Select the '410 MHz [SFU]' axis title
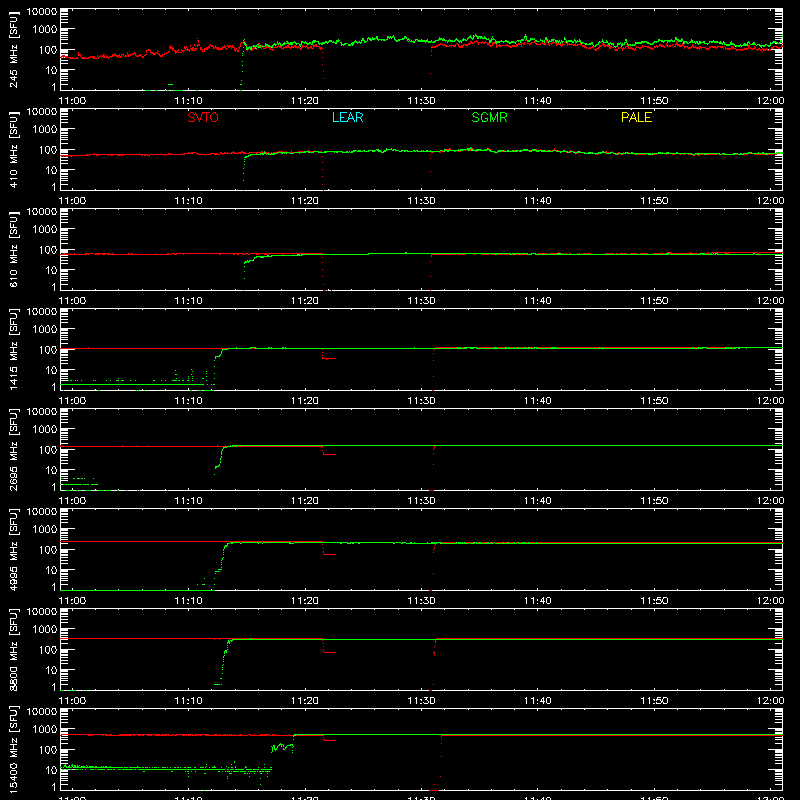The height and width of the screenshot is (800, 800). (x=14, y=150)
